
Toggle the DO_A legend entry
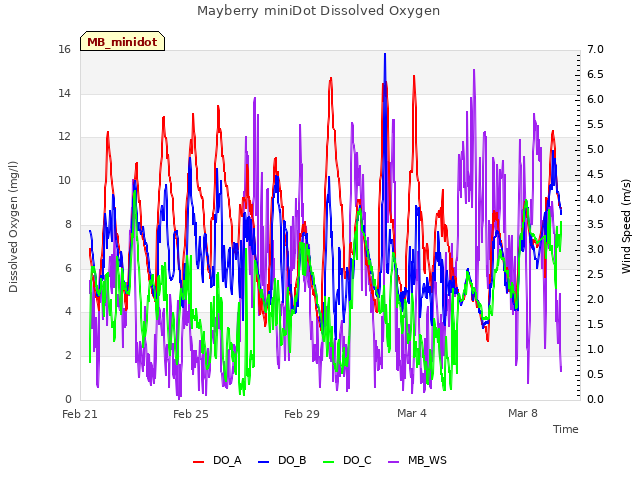(217, 461)
